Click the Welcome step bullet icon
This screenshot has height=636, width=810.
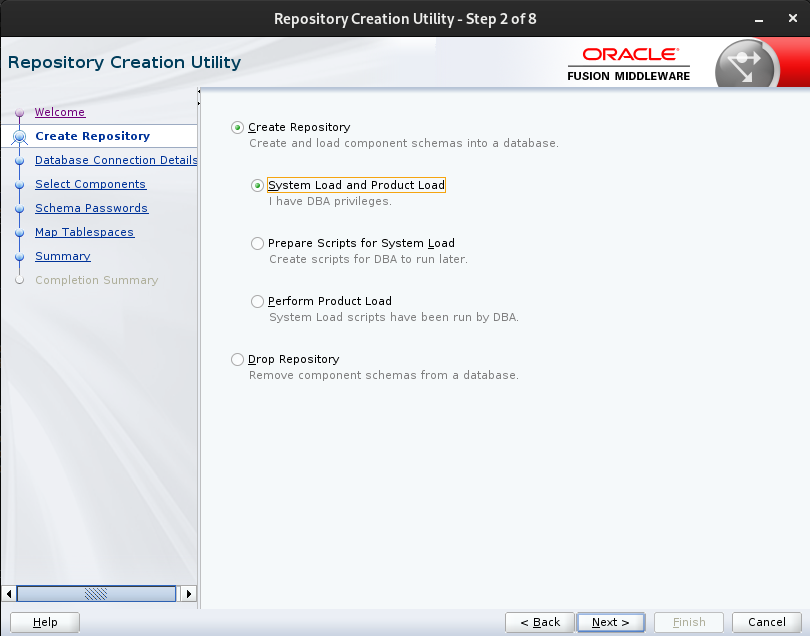[x=20, y=112]
